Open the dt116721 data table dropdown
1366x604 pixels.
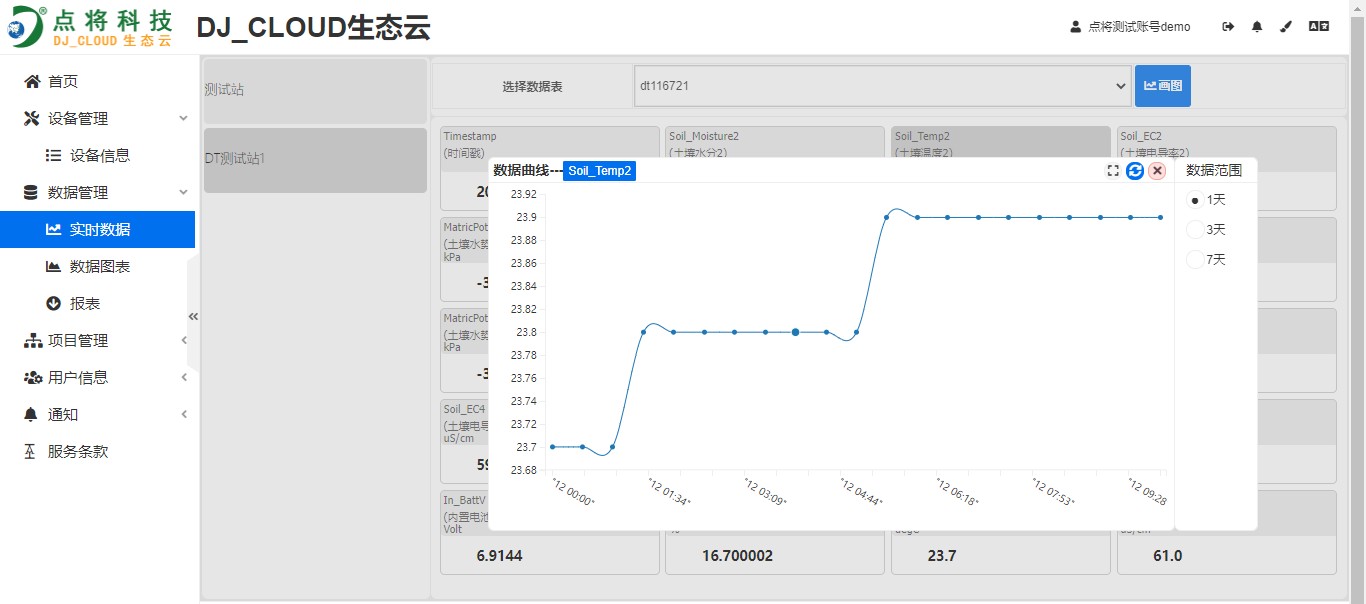882,86
